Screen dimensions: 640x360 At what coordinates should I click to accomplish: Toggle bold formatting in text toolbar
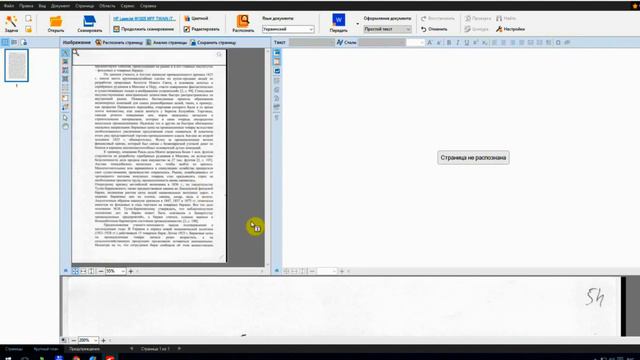[x=449, y=42]
